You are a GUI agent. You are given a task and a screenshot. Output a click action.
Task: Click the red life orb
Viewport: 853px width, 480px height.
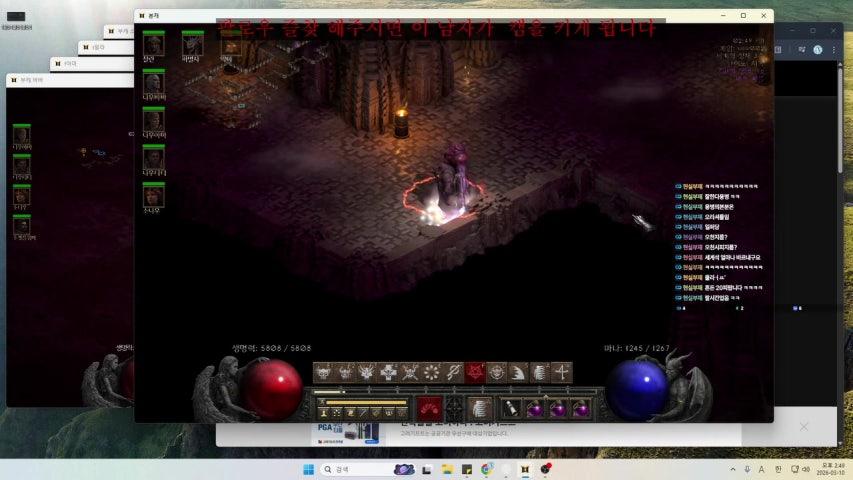[273, 389]
